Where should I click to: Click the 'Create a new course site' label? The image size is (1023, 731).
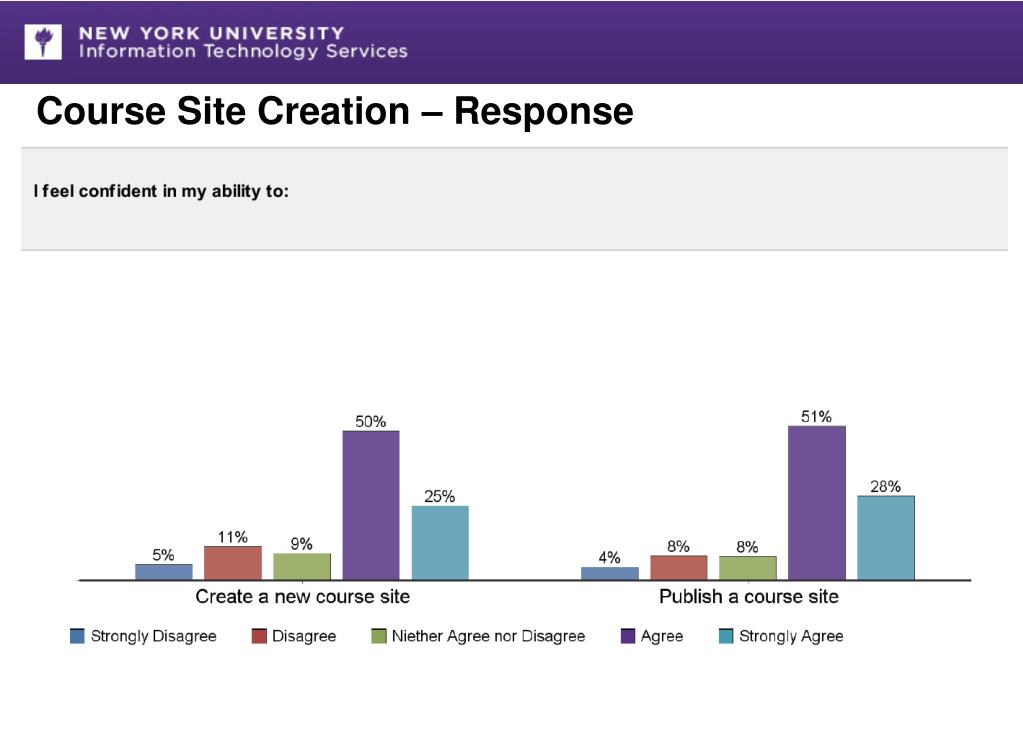pyautogui.click(x=303, y=597)
